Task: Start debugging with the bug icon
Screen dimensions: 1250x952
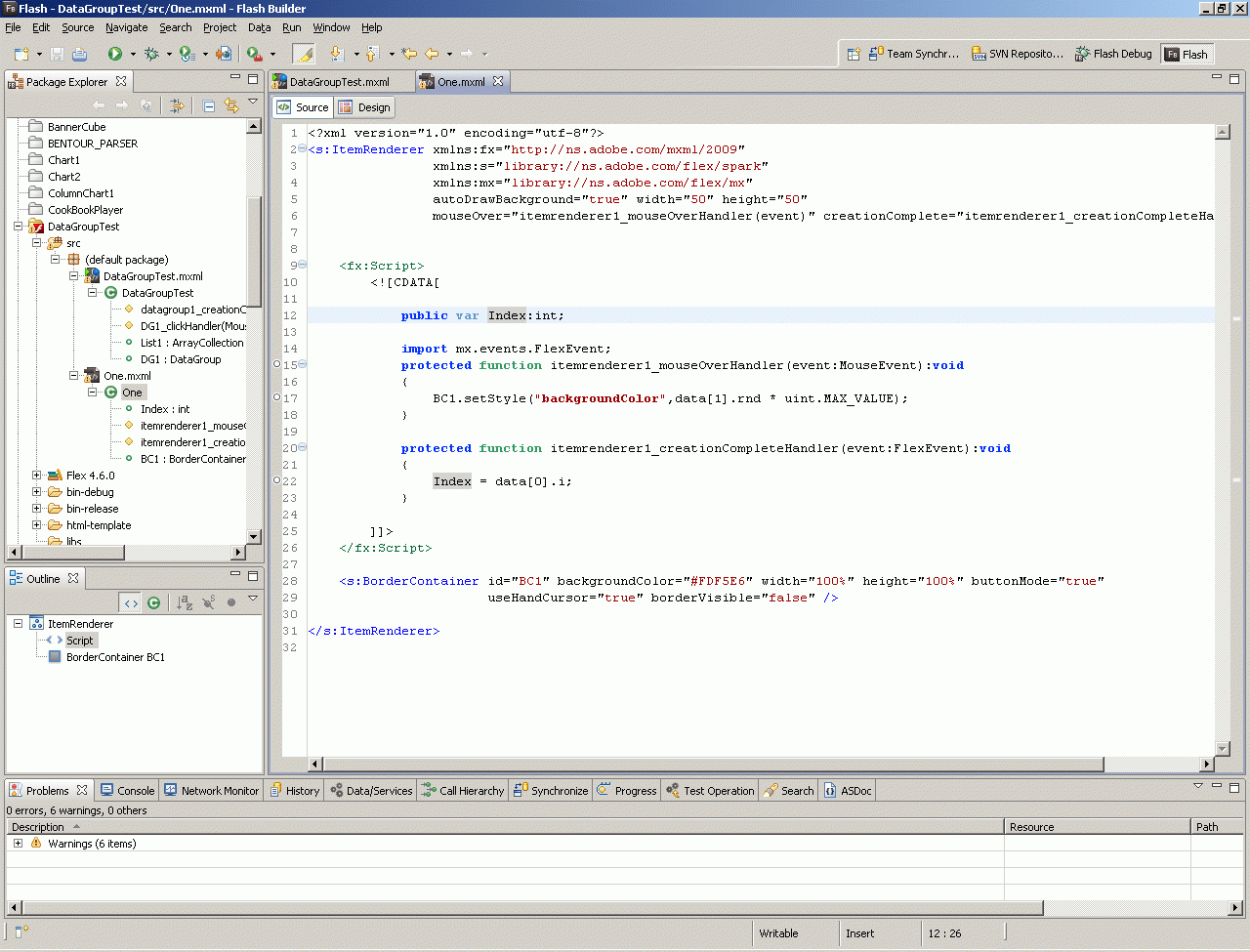Action: pyautogui.click(x=151, y=54)
